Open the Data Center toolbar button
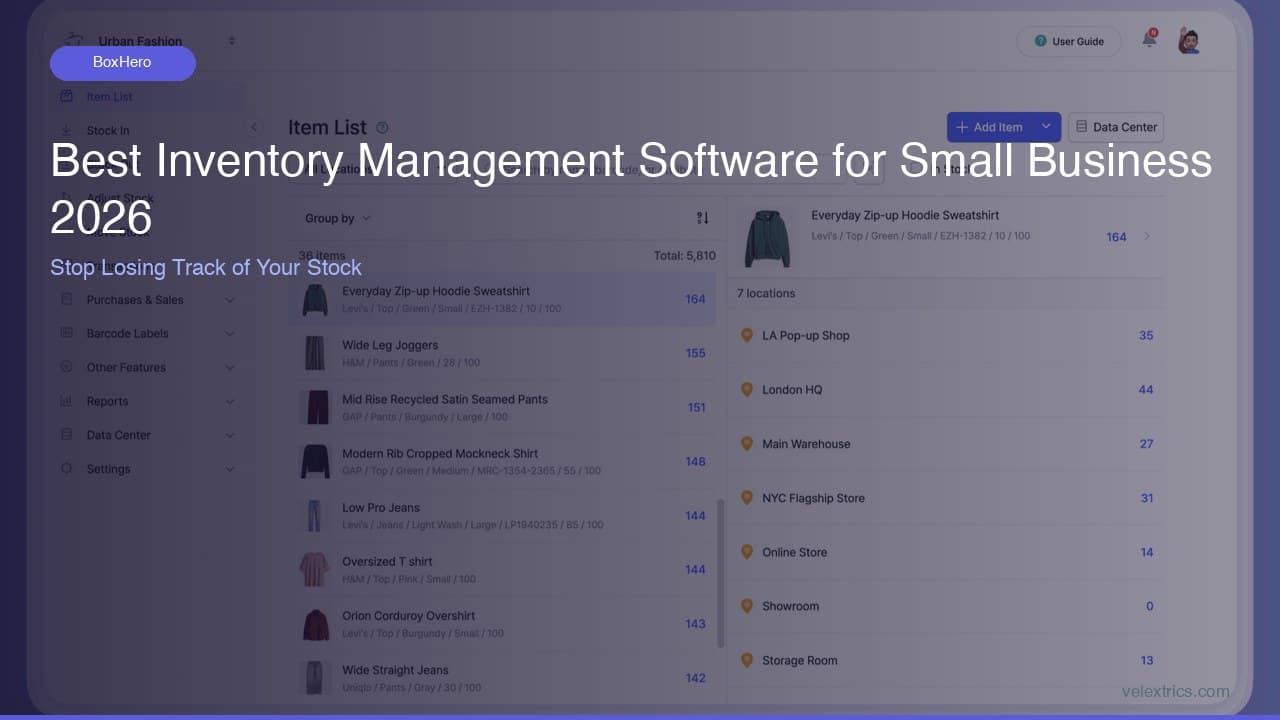 coord(1116,127)
